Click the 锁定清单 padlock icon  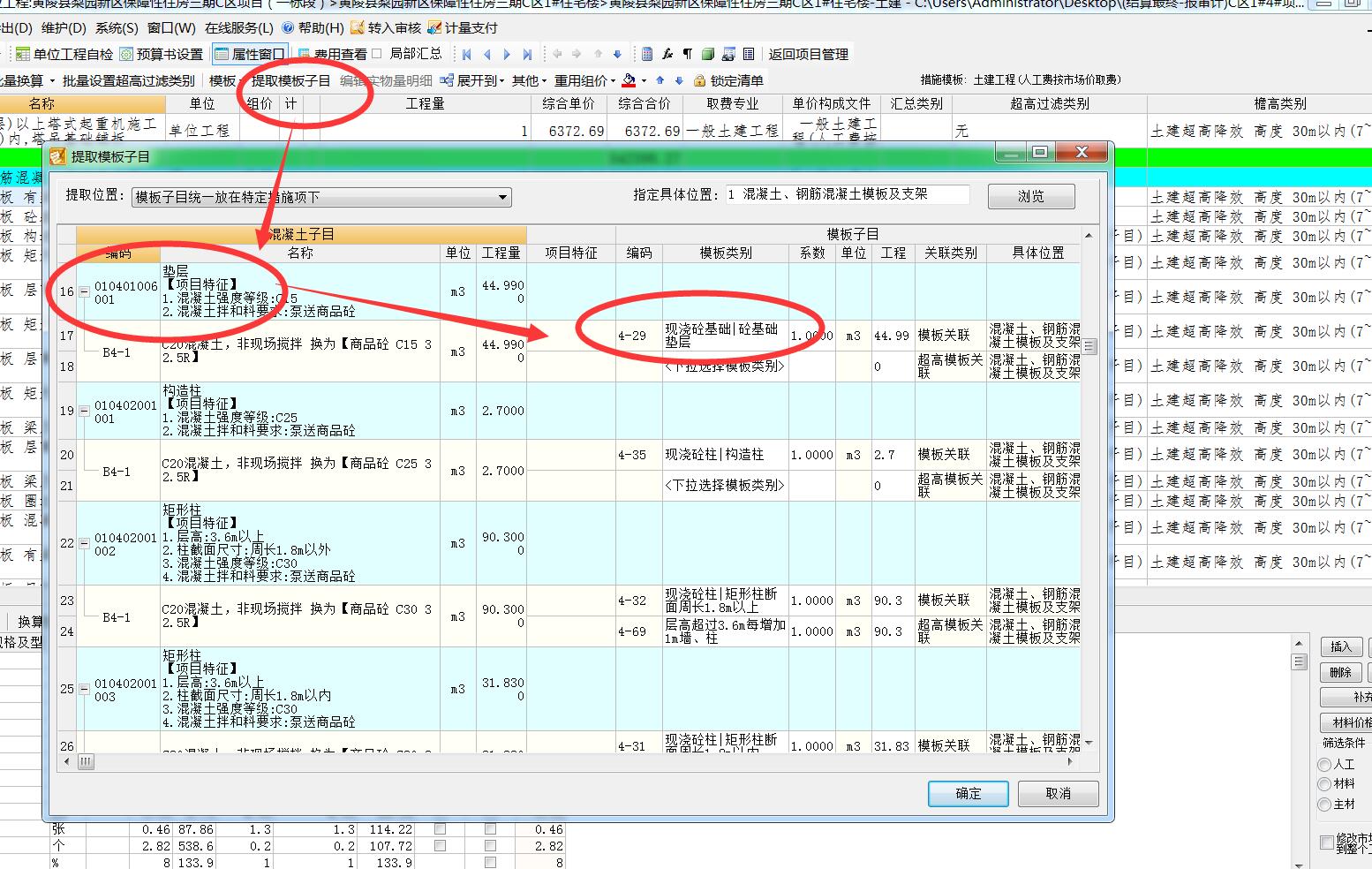click(x=700, y=80)
